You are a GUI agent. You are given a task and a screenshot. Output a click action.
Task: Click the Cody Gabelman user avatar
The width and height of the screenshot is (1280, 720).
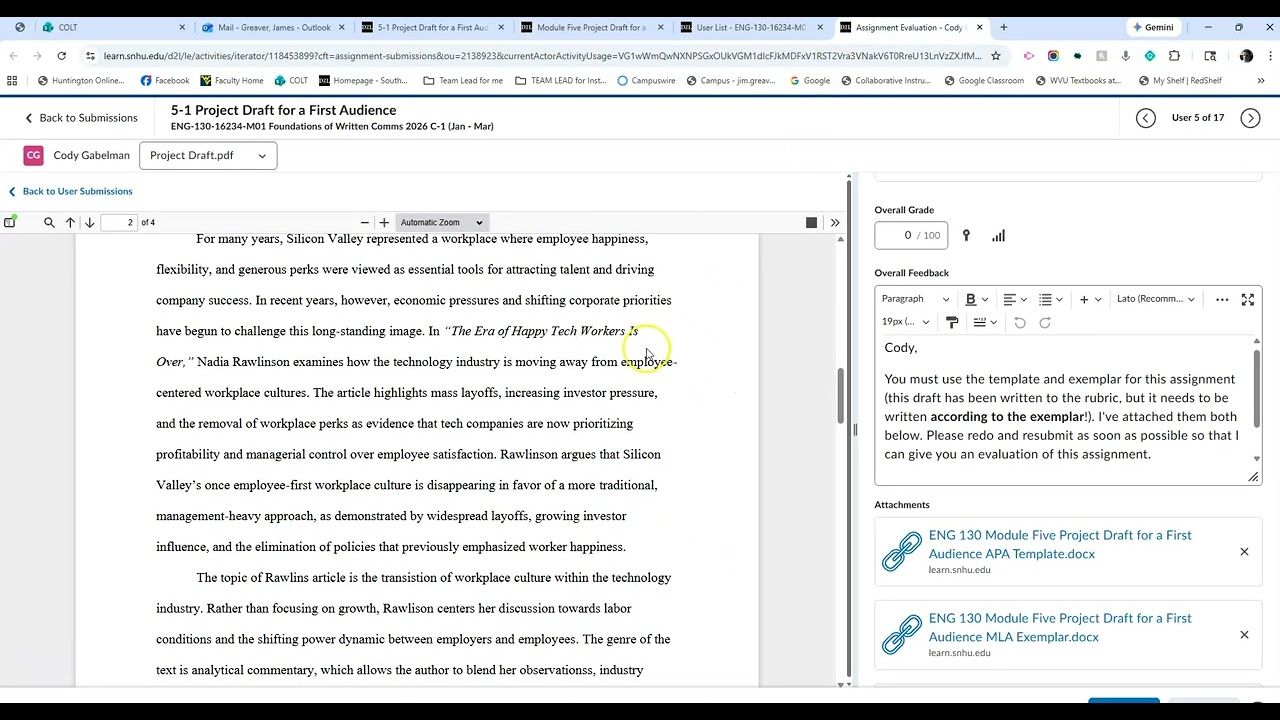coord(33,155)
